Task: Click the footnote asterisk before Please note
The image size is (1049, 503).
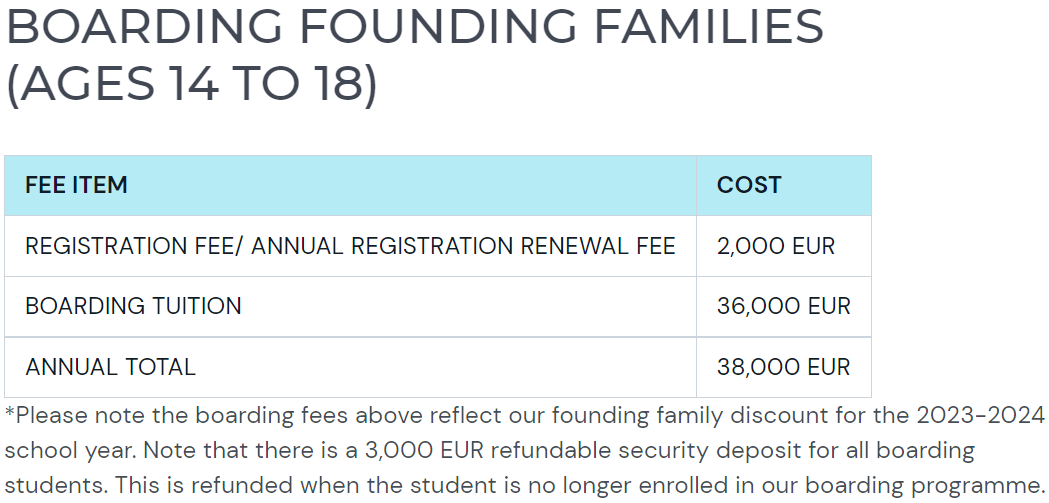Action: coord(9,412)
